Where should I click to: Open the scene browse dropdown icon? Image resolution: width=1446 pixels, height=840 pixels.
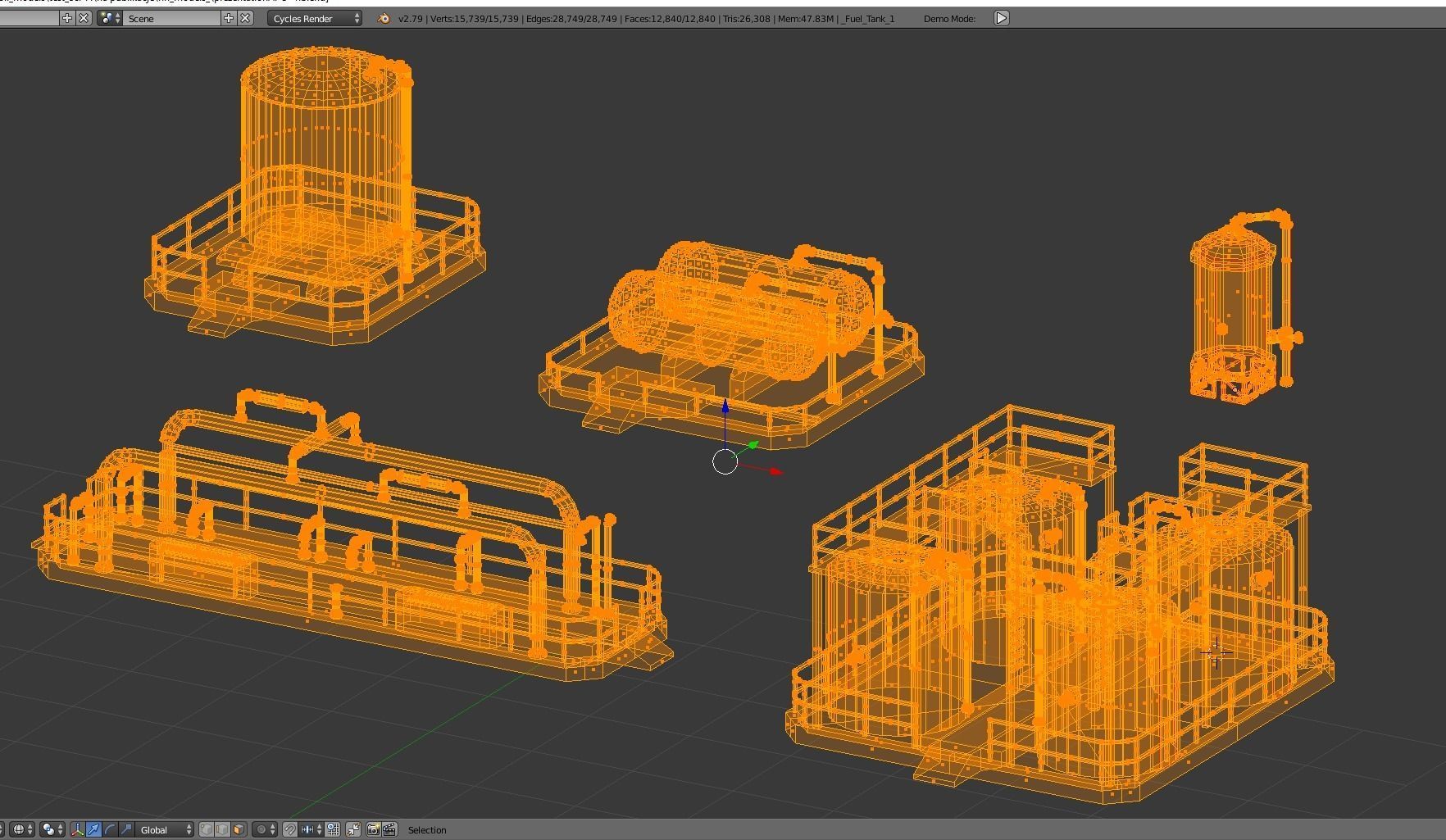point(110,18)
